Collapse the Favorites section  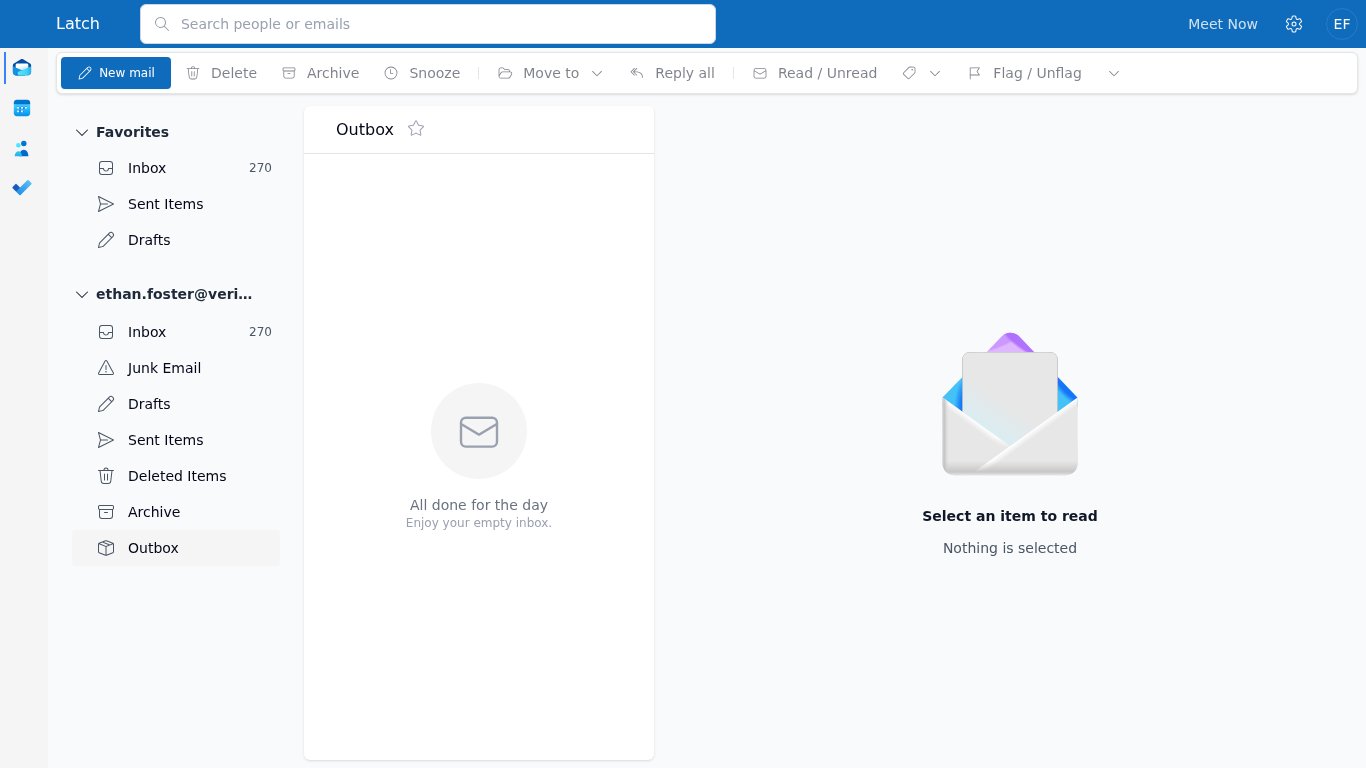(x=82, y=132)
